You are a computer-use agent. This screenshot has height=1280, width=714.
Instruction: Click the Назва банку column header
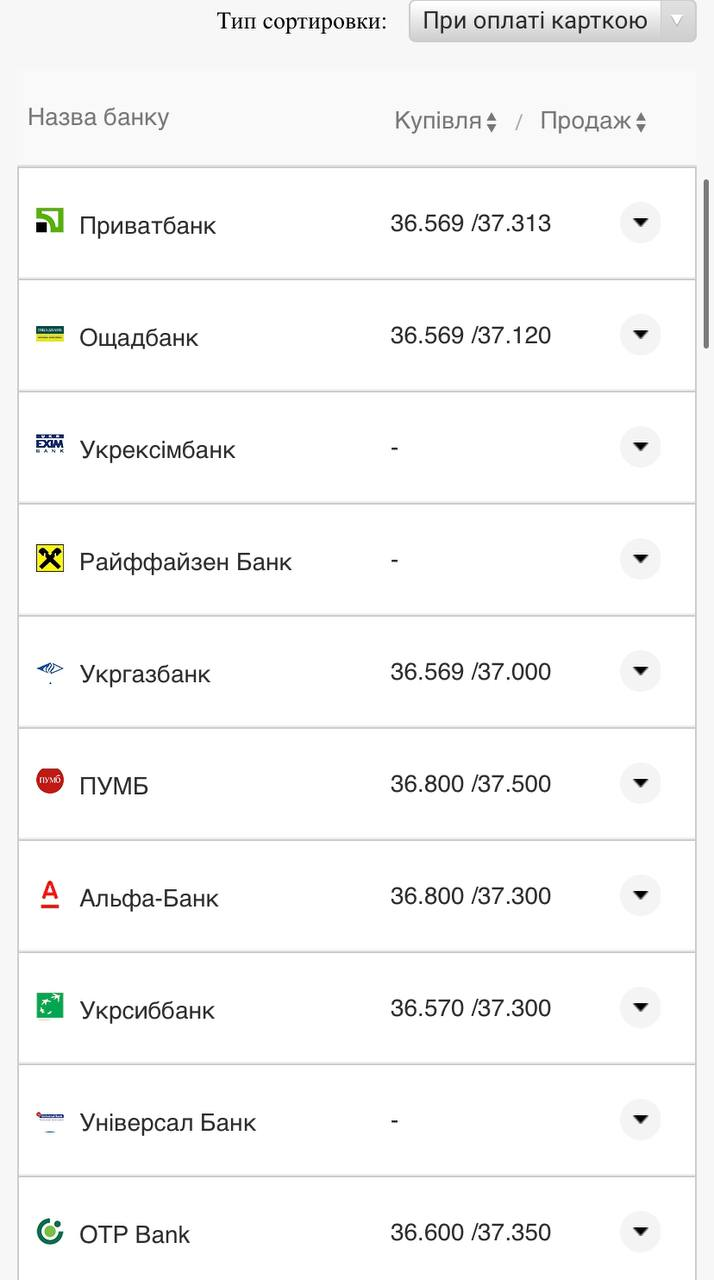[x=98, y=117]
